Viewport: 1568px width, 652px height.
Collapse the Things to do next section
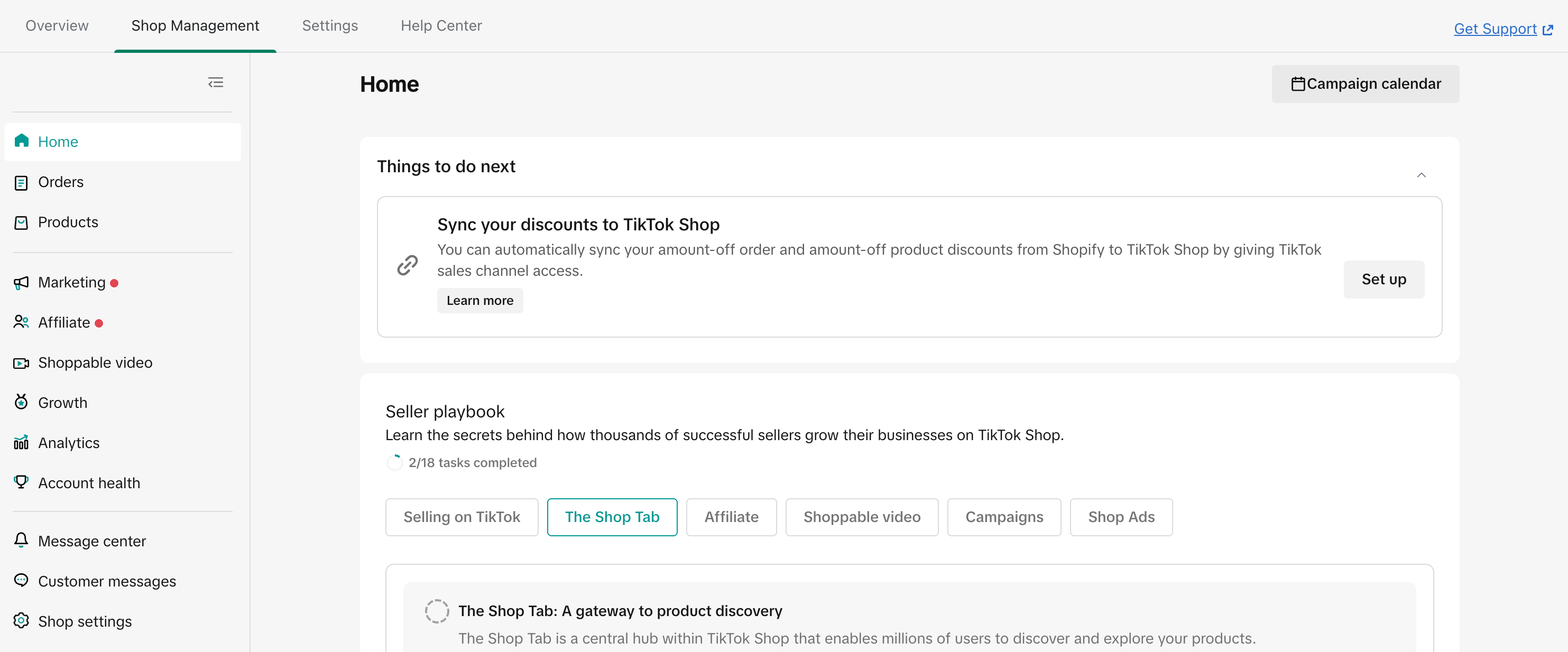[1421, 175]
